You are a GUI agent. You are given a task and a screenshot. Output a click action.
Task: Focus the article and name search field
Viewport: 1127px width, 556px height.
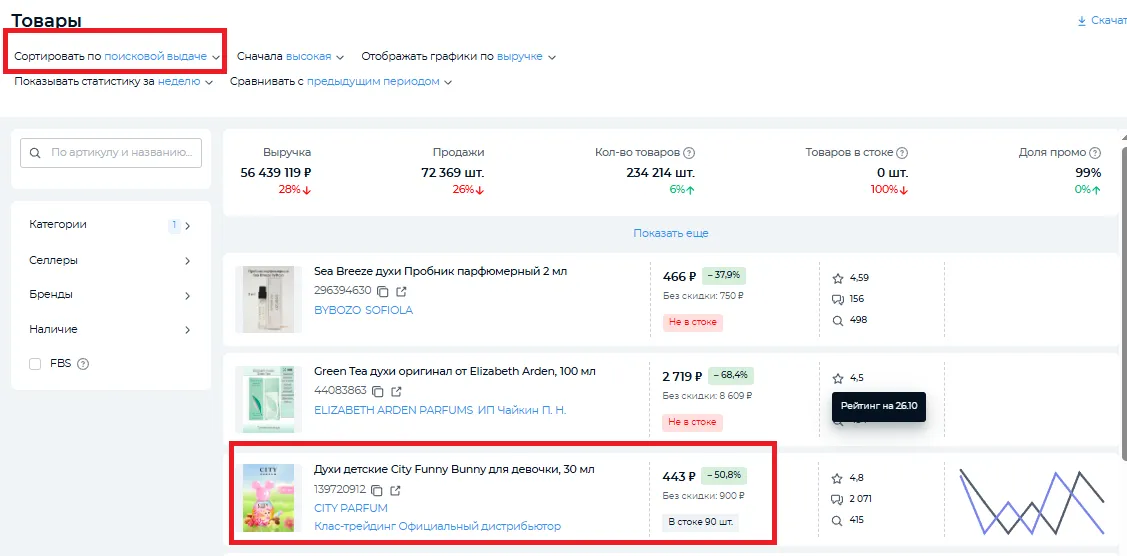point(119,153)
